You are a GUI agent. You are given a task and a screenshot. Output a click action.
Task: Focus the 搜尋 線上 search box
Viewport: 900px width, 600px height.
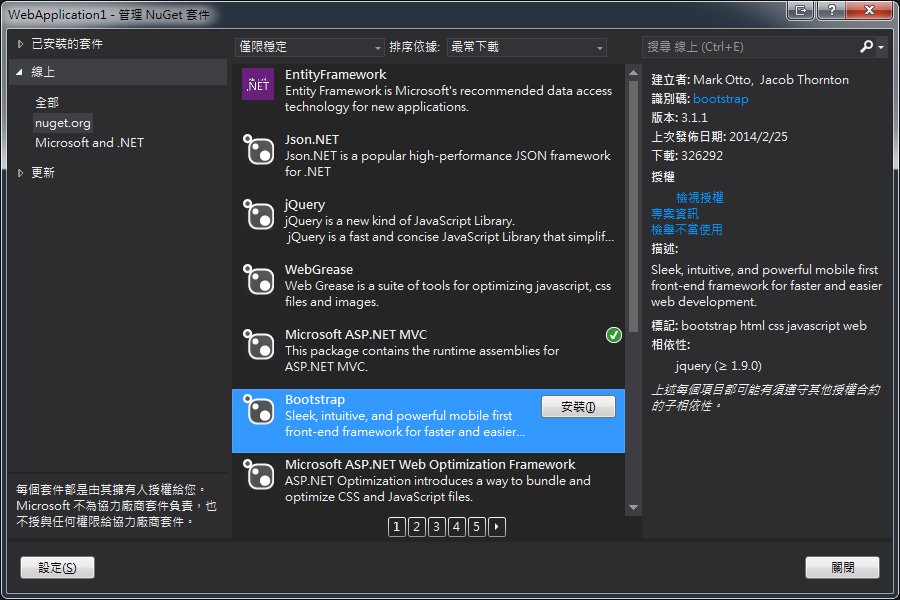tap(751, 47)
